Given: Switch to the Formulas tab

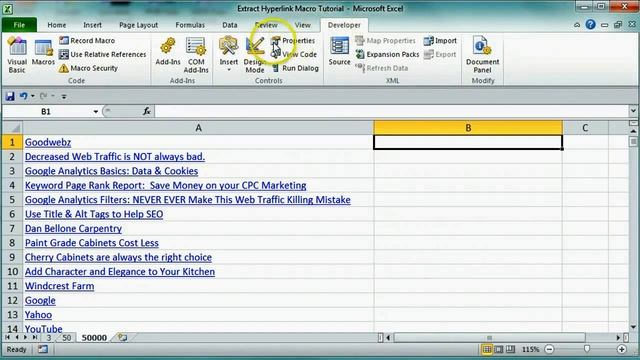Looking at the screenshot, I should [x=190, y=25].
